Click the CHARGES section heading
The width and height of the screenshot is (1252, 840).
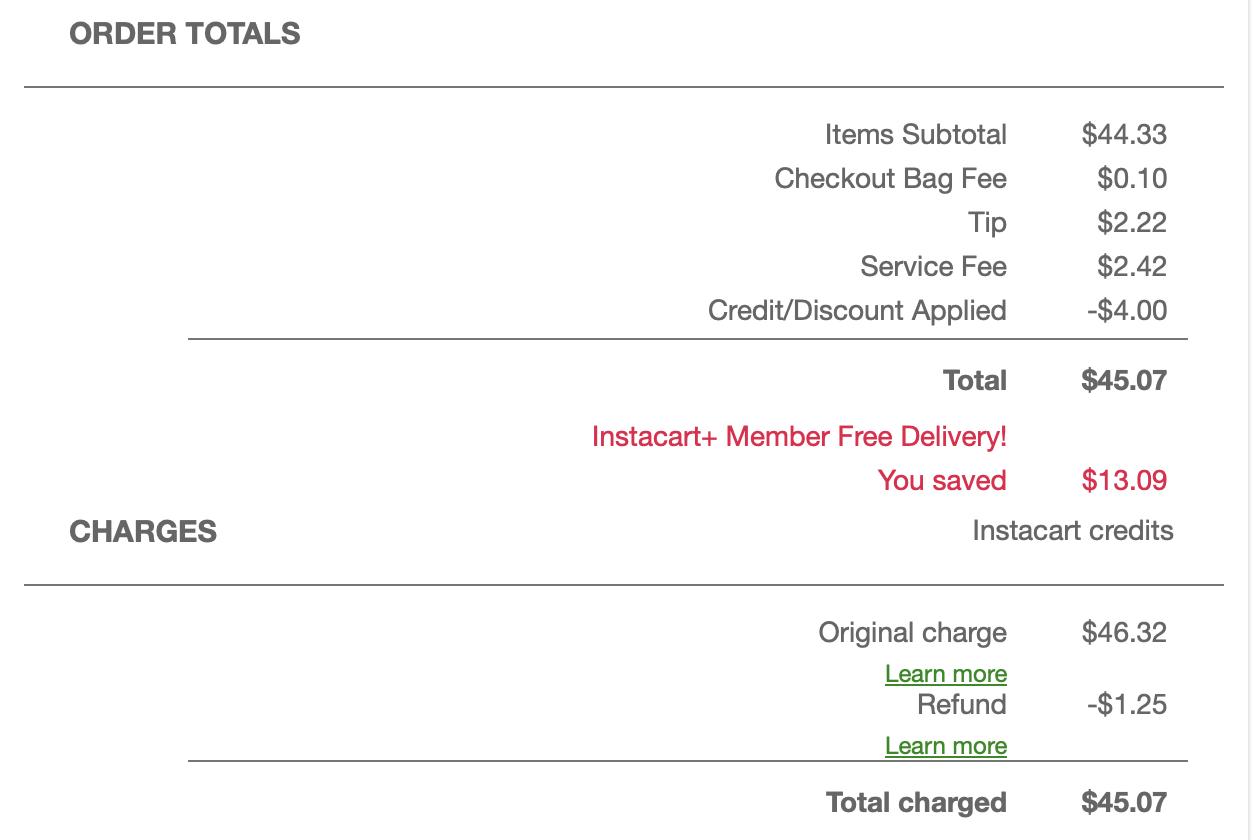(x=143, y=531)
